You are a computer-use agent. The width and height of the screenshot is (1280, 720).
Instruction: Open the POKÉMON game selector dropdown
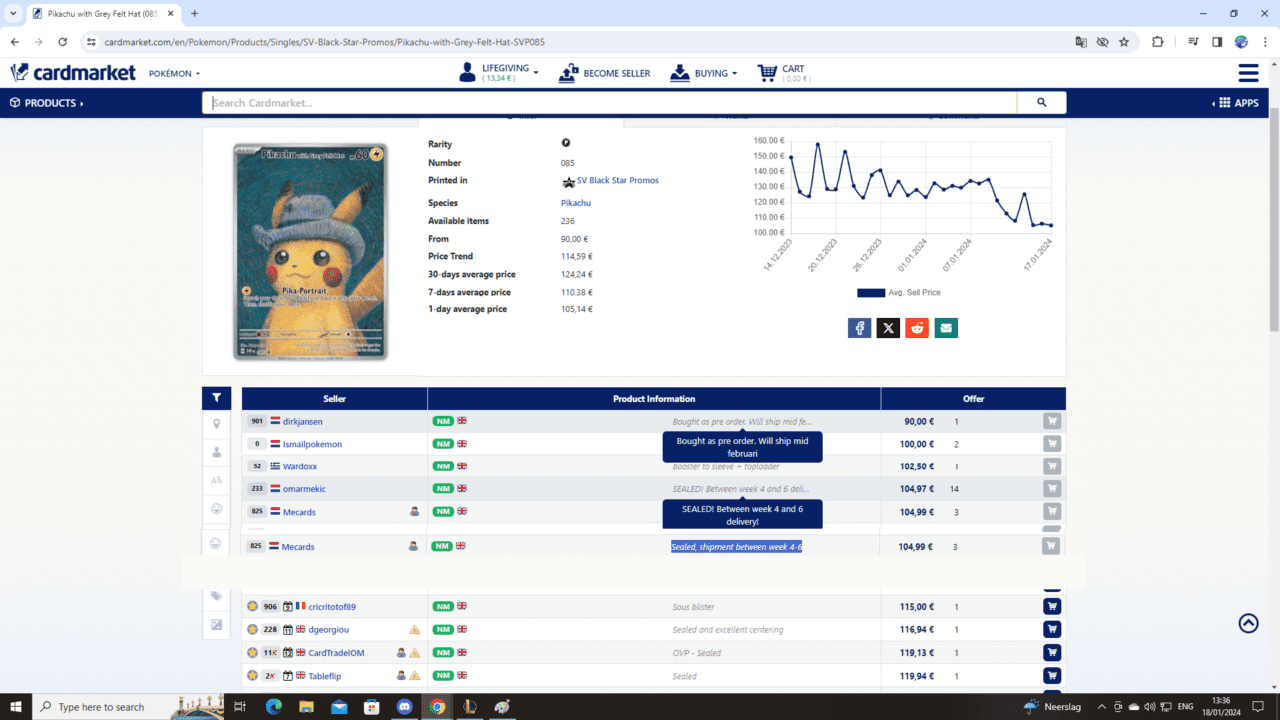tap(174, 74)
